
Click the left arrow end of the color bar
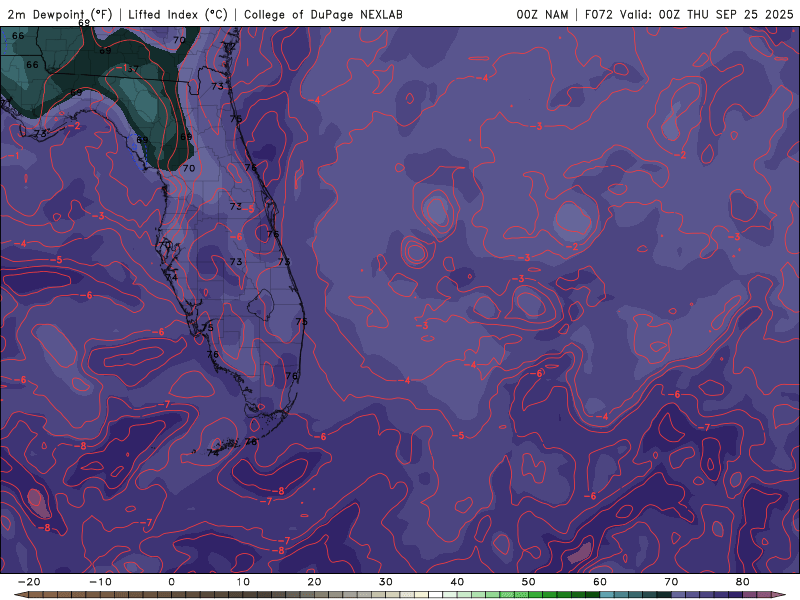(20, 595)
